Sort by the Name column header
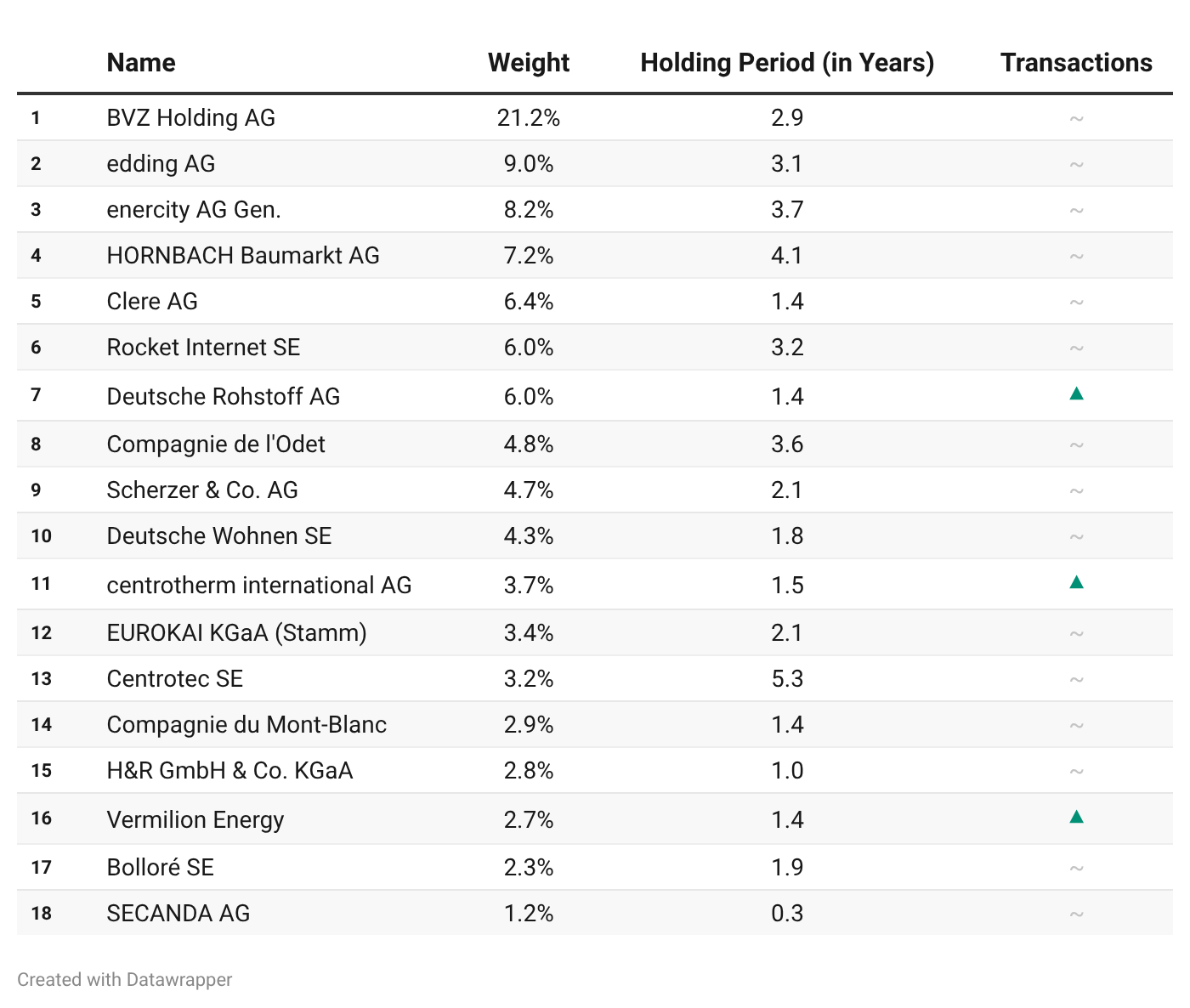Screen dimensions: 1190x1008 point(141,63)
